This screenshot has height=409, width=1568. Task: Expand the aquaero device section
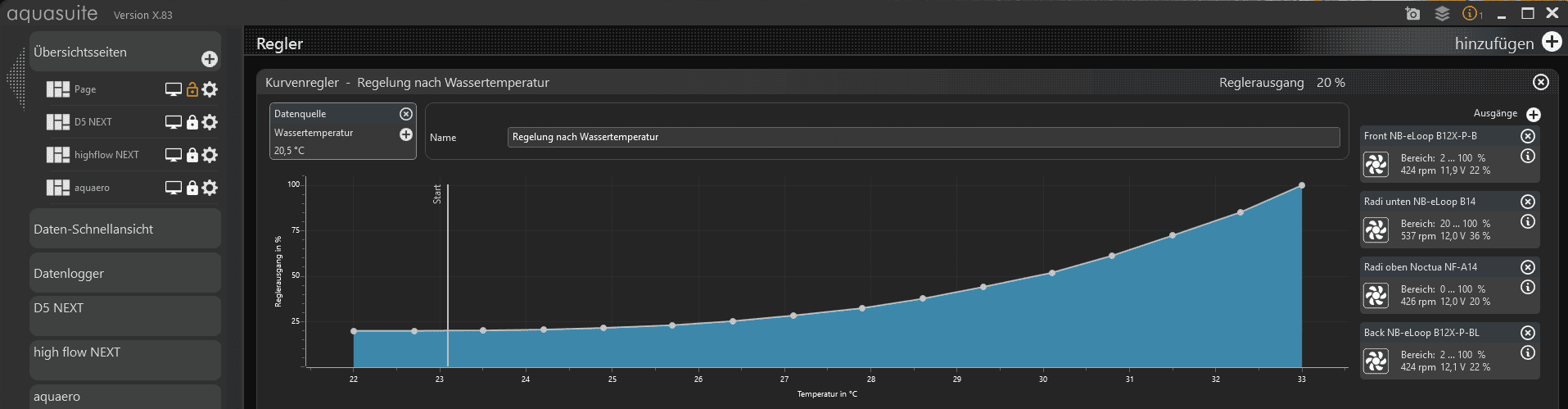(x=125, y=397)
